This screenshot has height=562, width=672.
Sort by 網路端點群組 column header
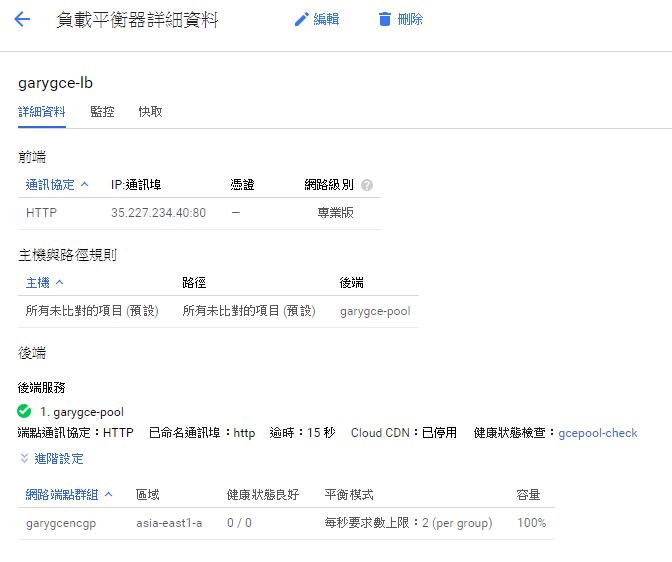point(62,495)
